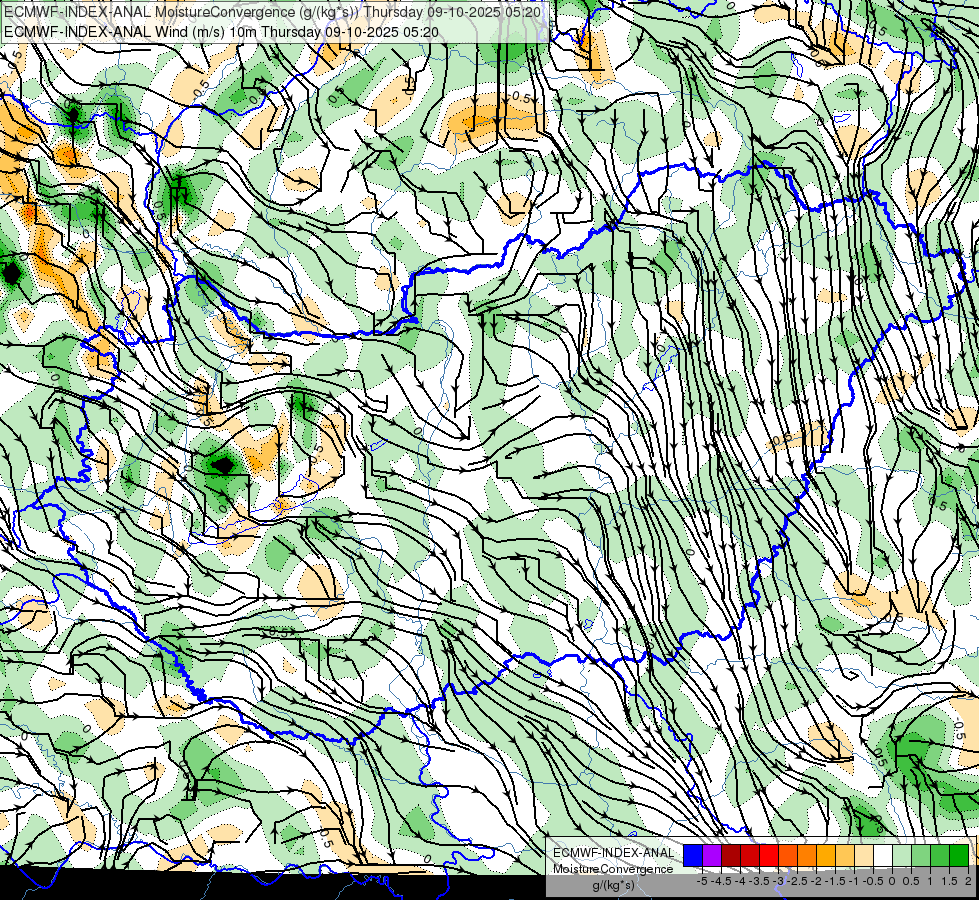The width and height of the screenshot is (979, 900).
Task: Pick the red-orange swatch between -3 and -2.5
Action: tap(788, 856)
